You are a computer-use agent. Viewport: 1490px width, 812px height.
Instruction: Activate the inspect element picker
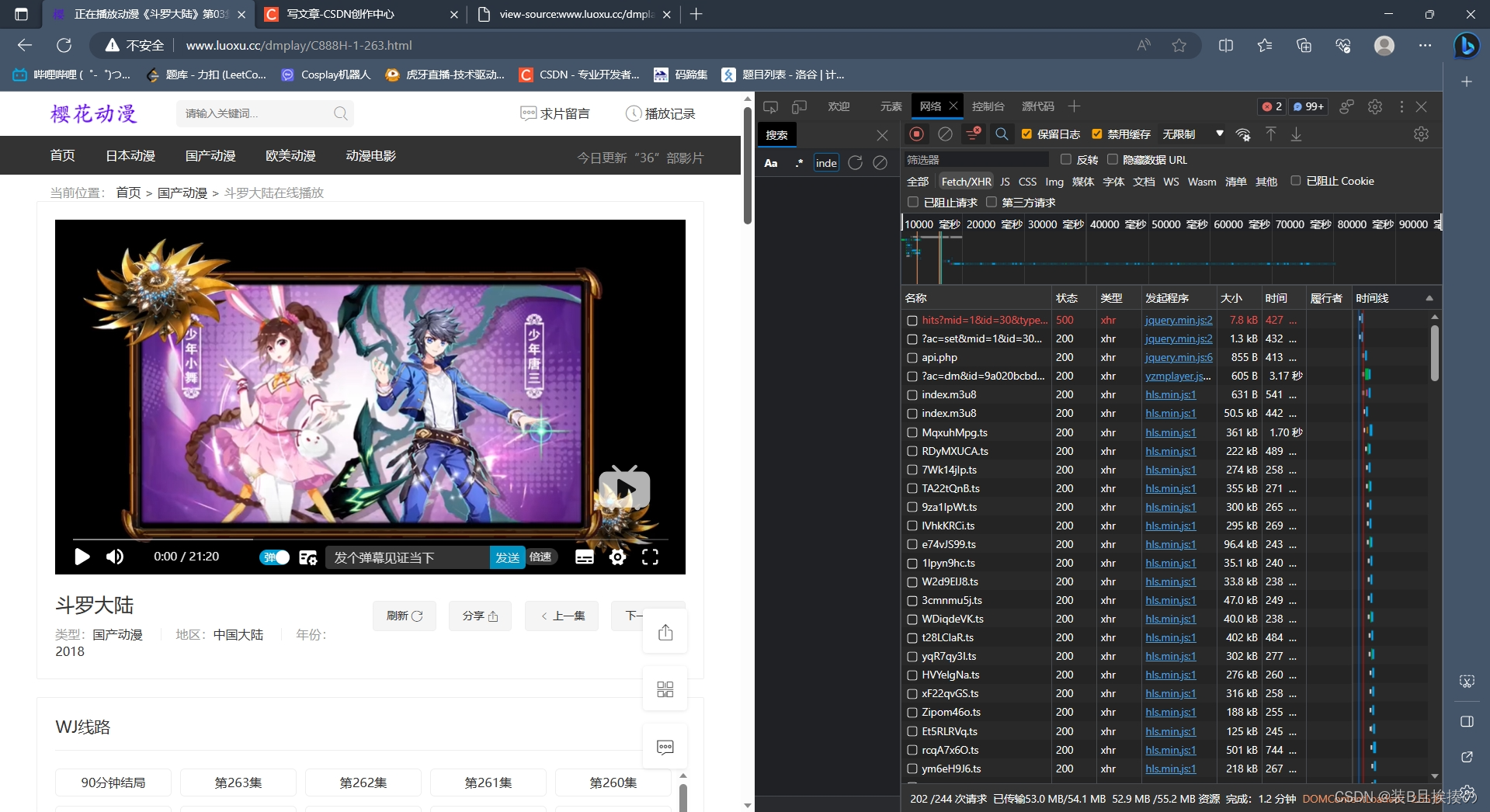coord(770,106)
